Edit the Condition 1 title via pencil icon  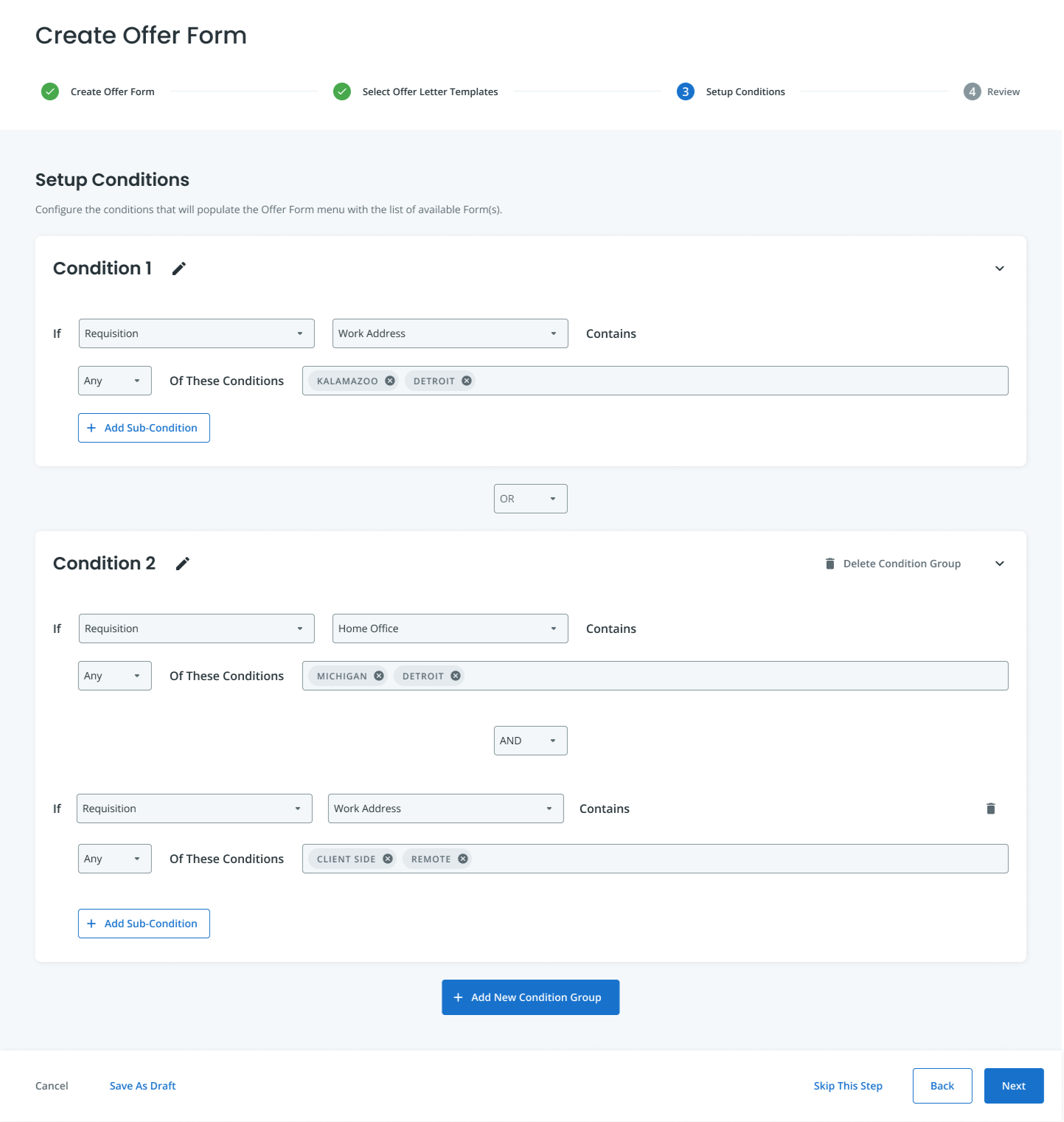click(x=178, y=268)
